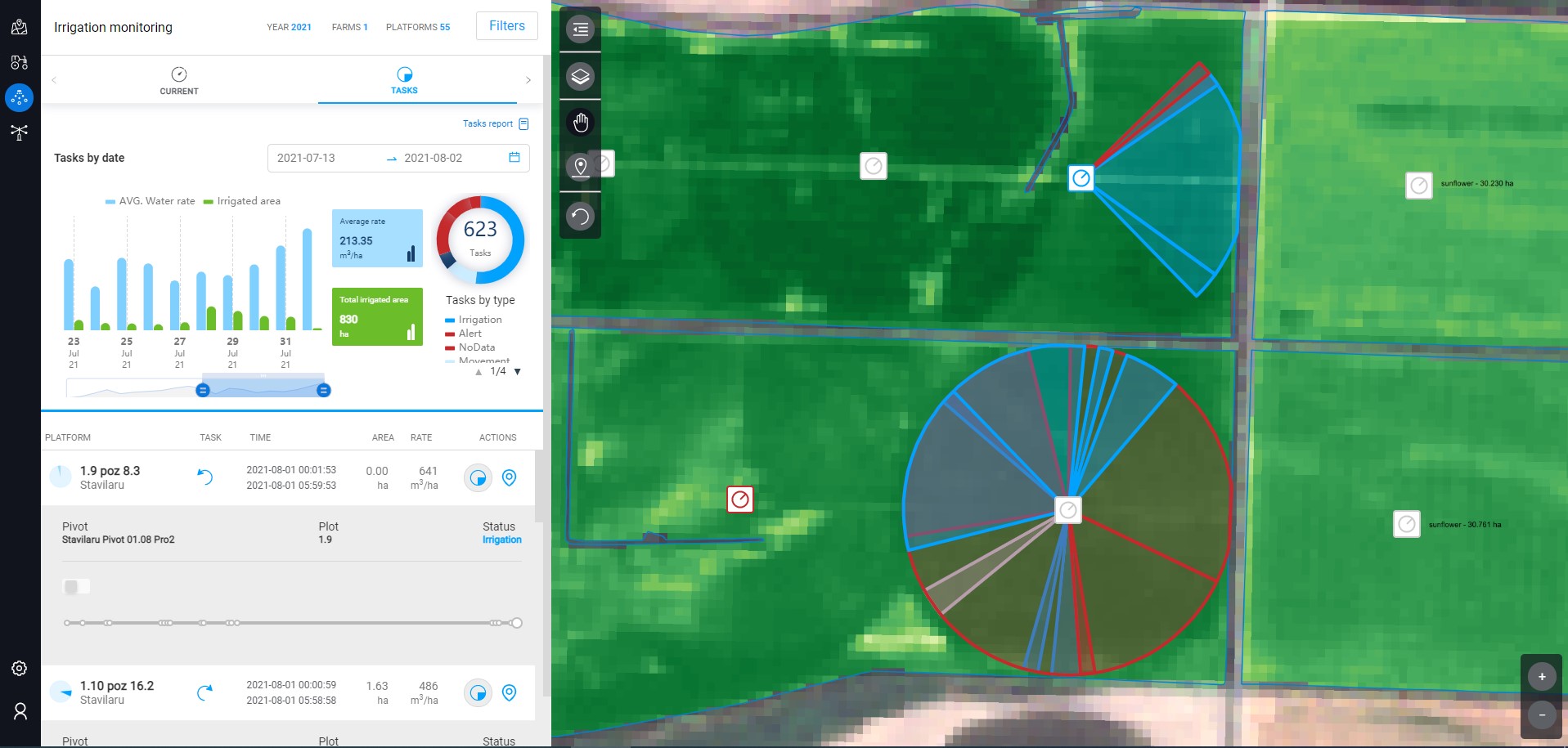
Task: Click pivot marker for sunflower 30.761 ha
Action: point(1407,524)
